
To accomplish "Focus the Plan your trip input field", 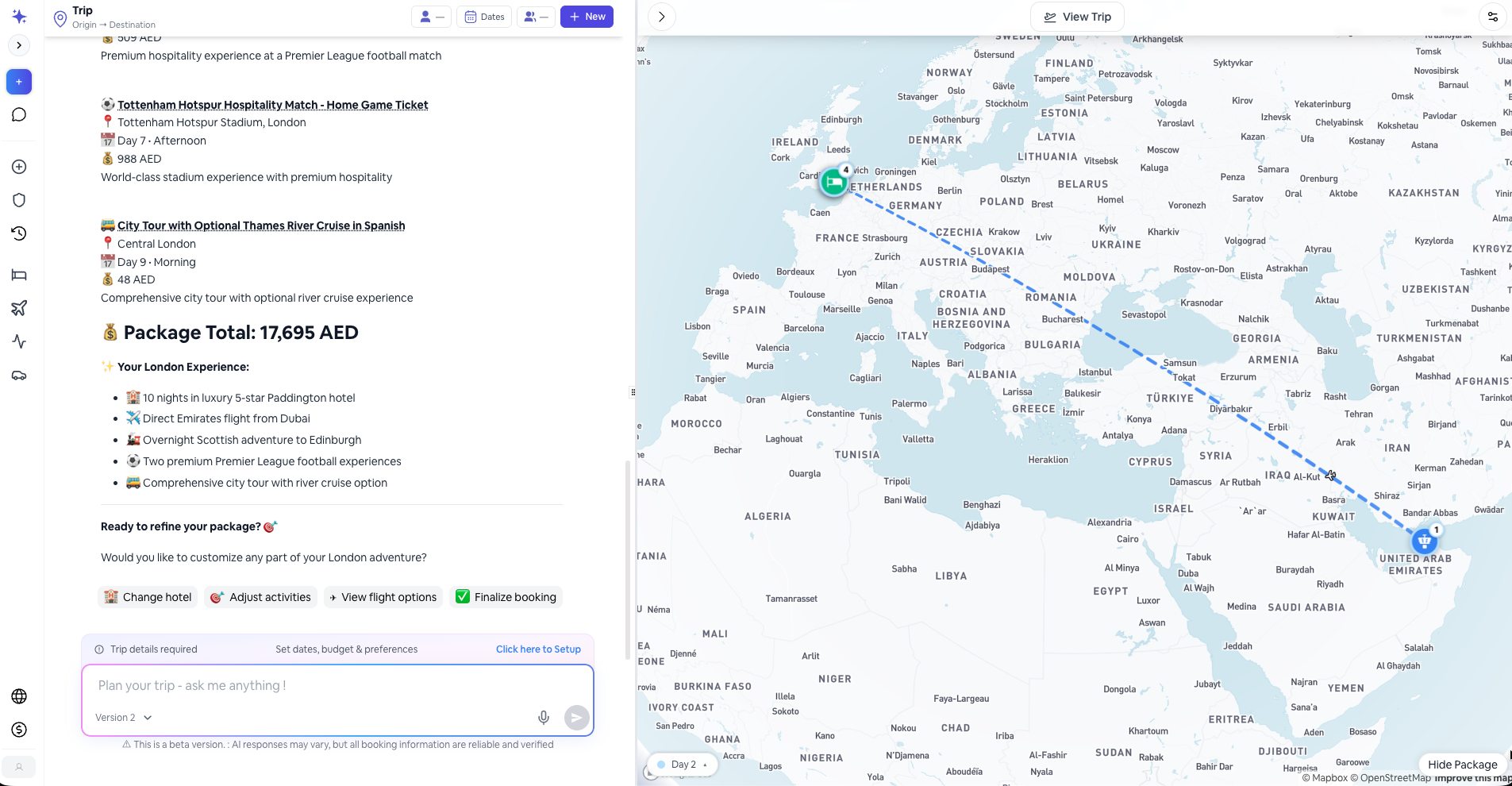I will click(337, 685).
